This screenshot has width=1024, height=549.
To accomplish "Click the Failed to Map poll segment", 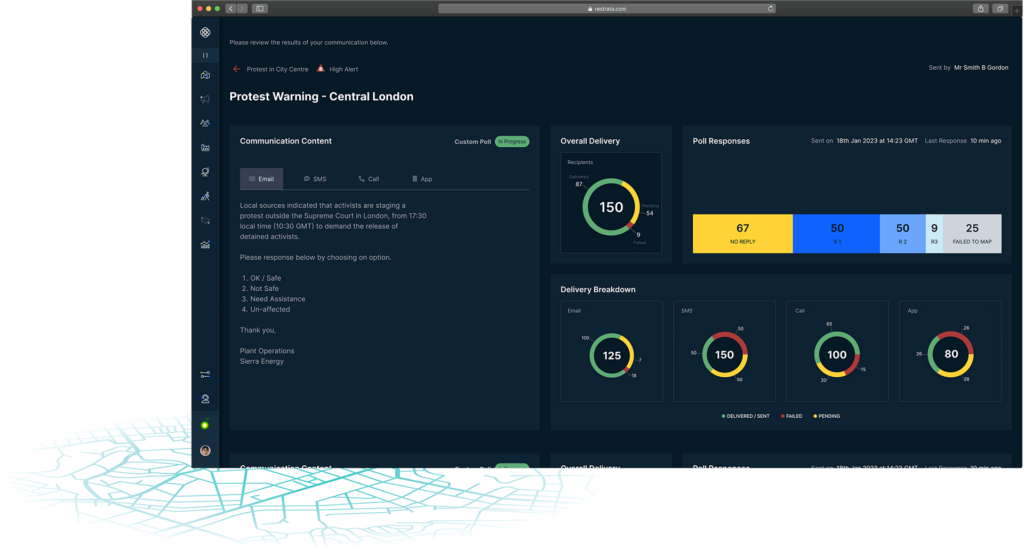I will click(972, 233).
